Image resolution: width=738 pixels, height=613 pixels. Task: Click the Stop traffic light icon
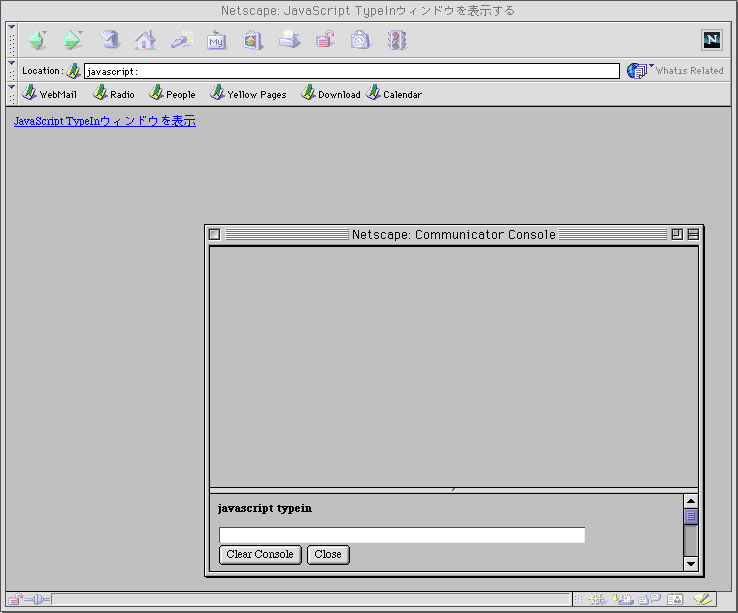[x=397, y=40]
